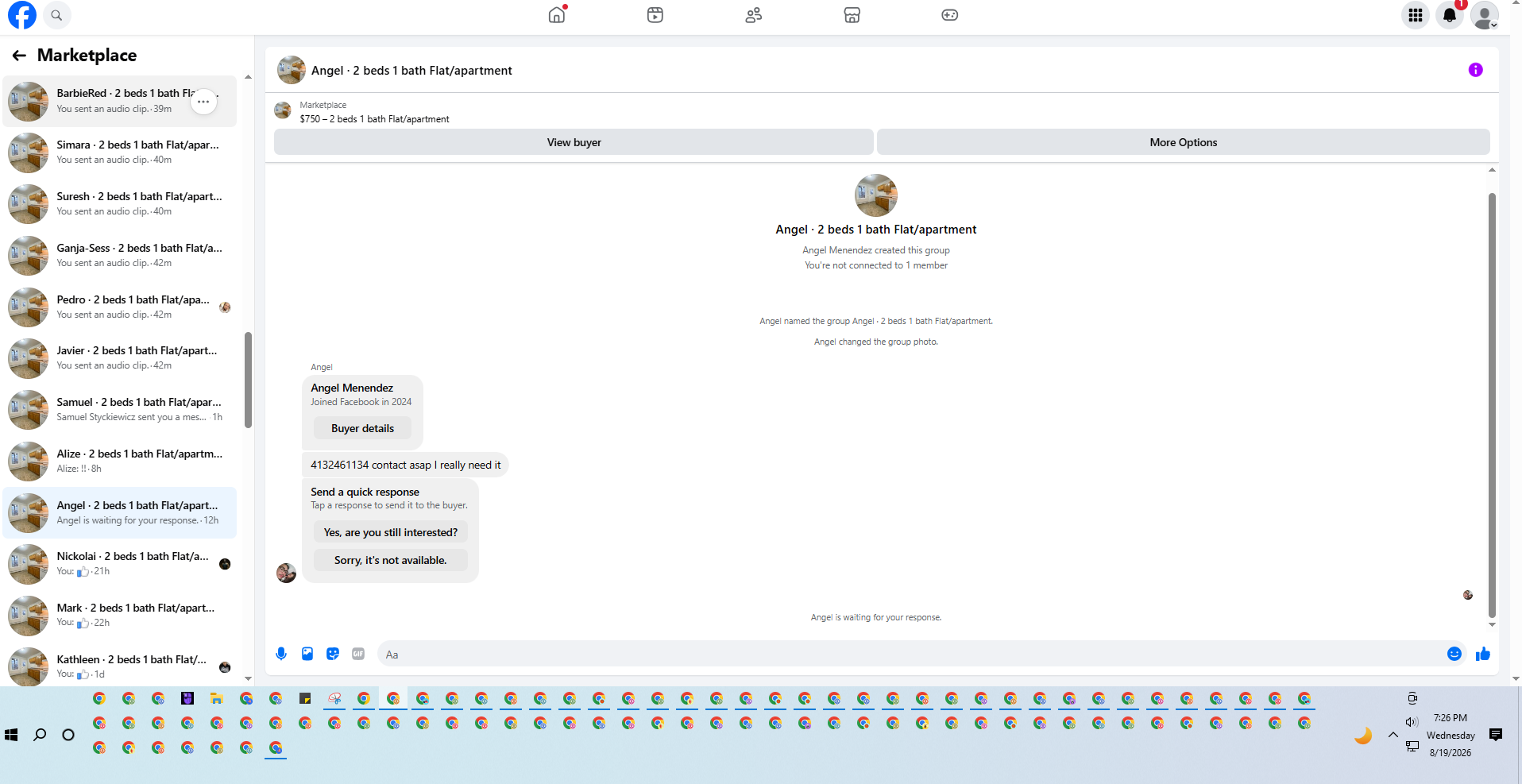Open the Facebook logo home link
The height and width of the screenshot is (784, 1522).
22,15
